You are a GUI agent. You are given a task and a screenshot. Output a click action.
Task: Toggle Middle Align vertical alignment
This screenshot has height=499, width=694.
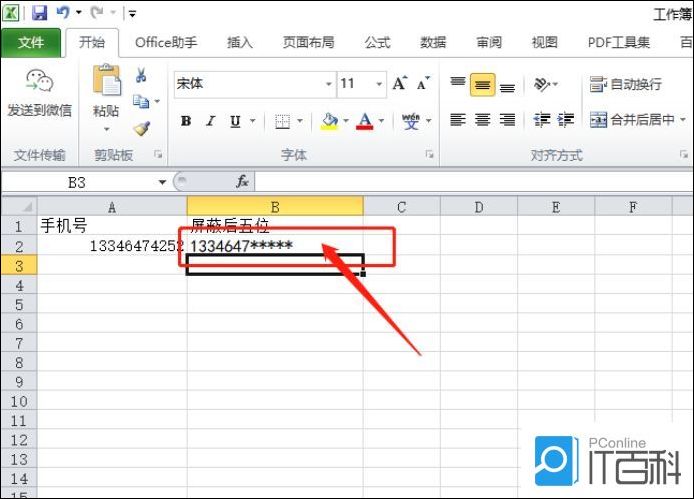pyautogui.click(x=482, y=84)
